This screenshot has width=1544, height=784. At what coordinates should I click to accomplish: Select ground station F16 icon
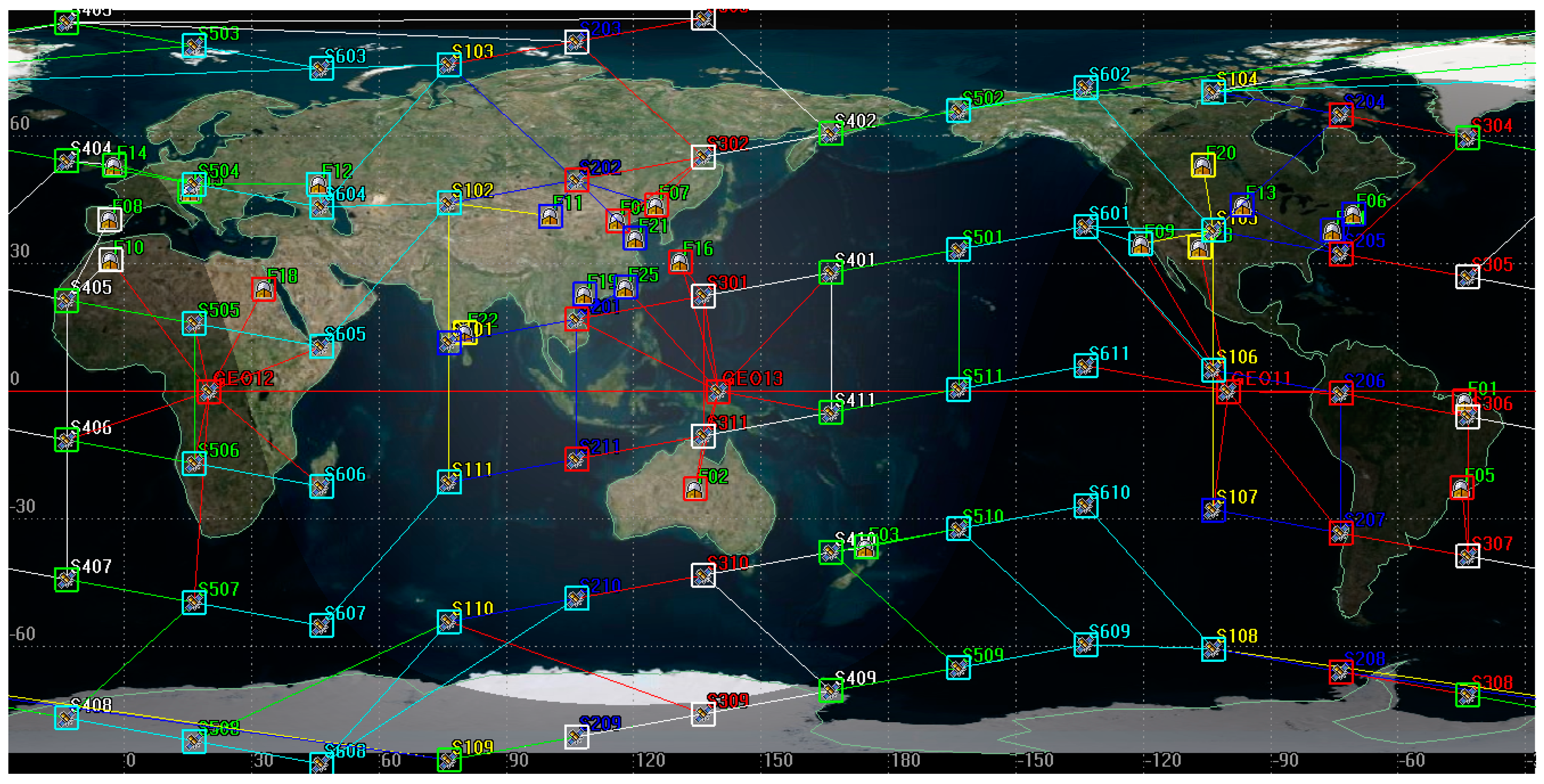tap(680, 261)
